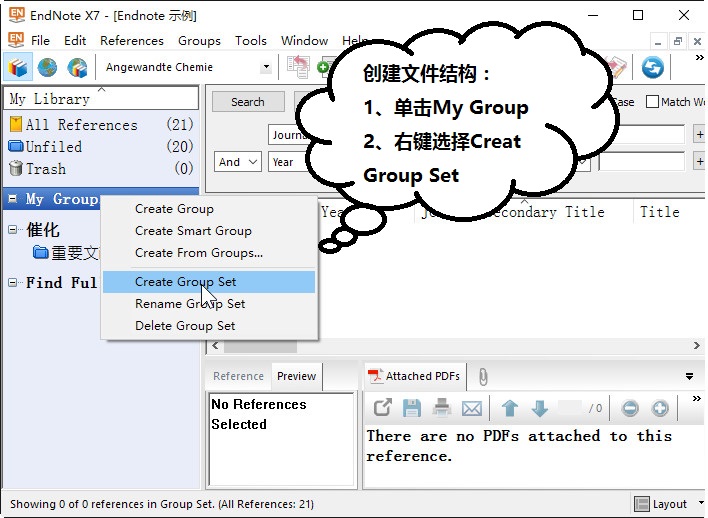Click the Trash can icon
708x518 pixels.
[x=15, y=168]
